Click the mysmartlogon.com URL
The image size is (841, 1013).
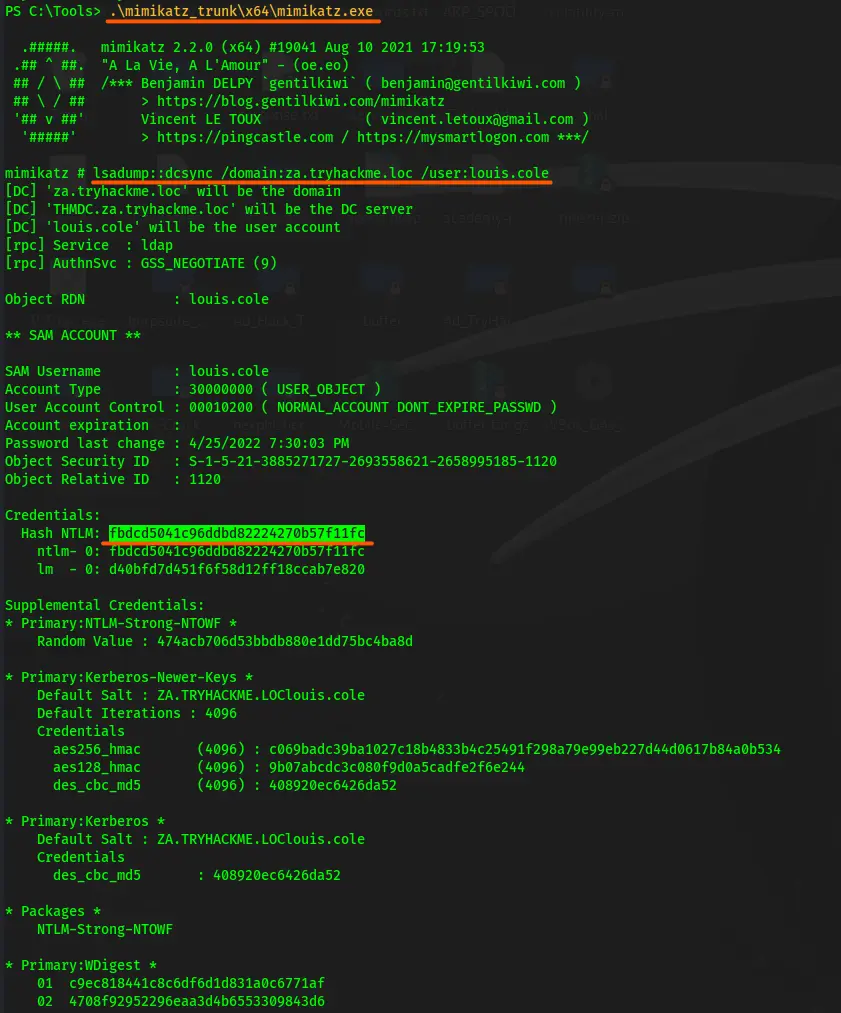(453, 138)
